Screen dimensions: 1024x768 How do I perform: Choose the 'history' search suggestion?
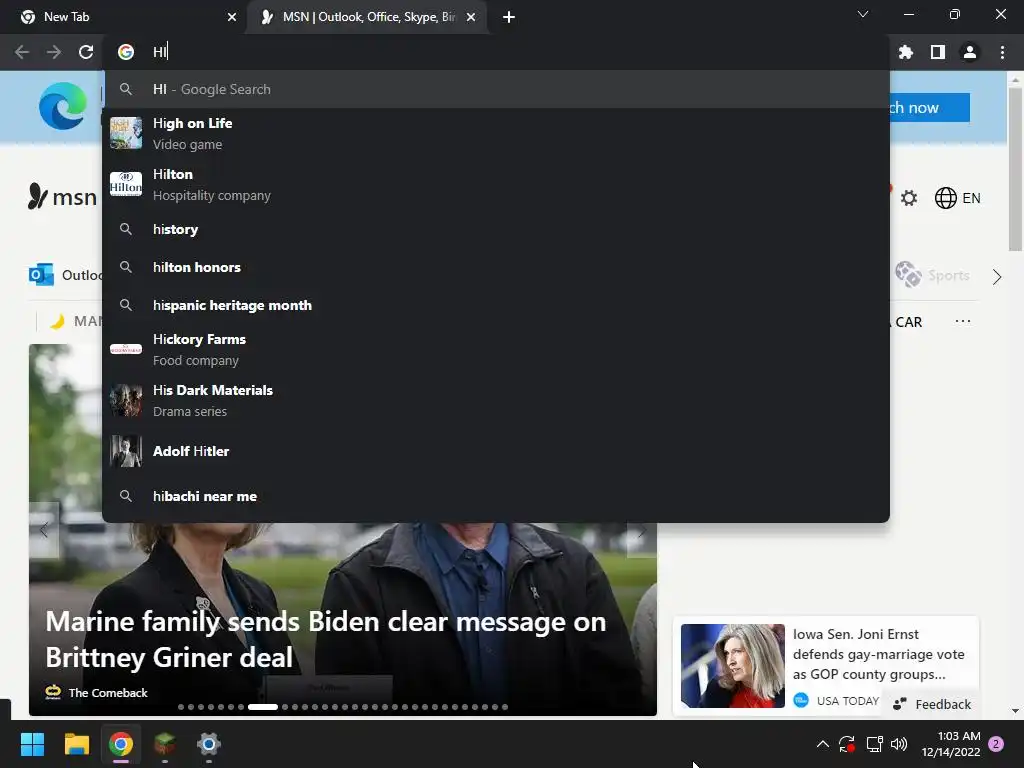496,229
